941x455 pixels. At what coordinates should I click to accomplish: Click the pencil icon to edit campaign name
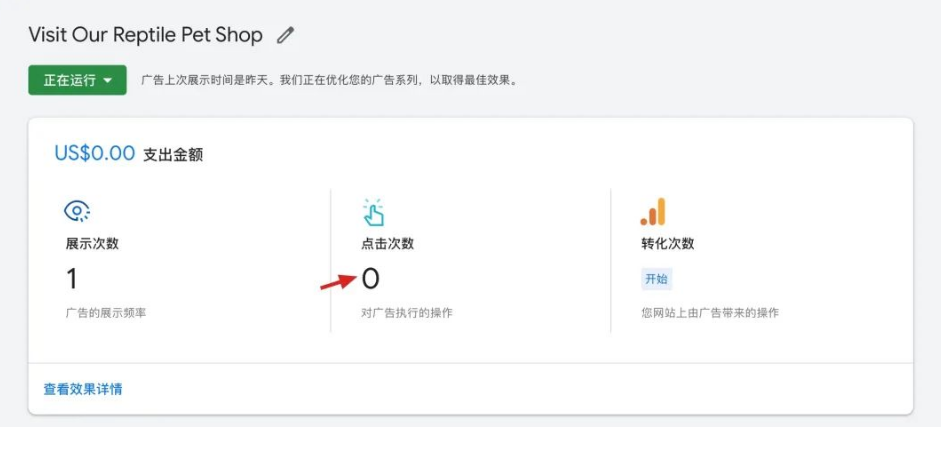(x=286, y=35)
